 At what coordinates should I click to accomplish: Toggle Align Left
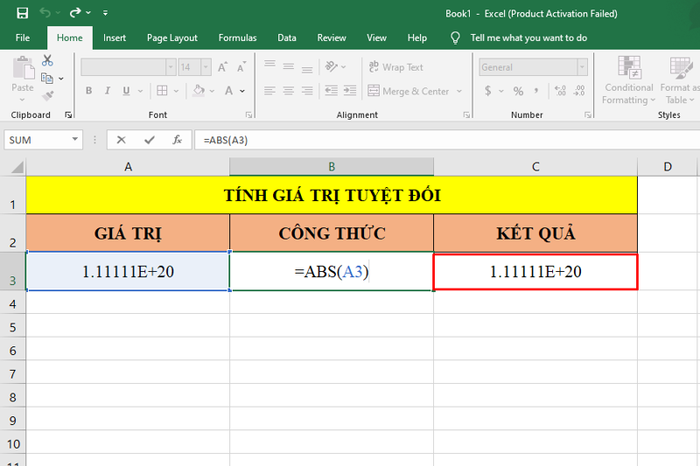[x=270, y=91]
